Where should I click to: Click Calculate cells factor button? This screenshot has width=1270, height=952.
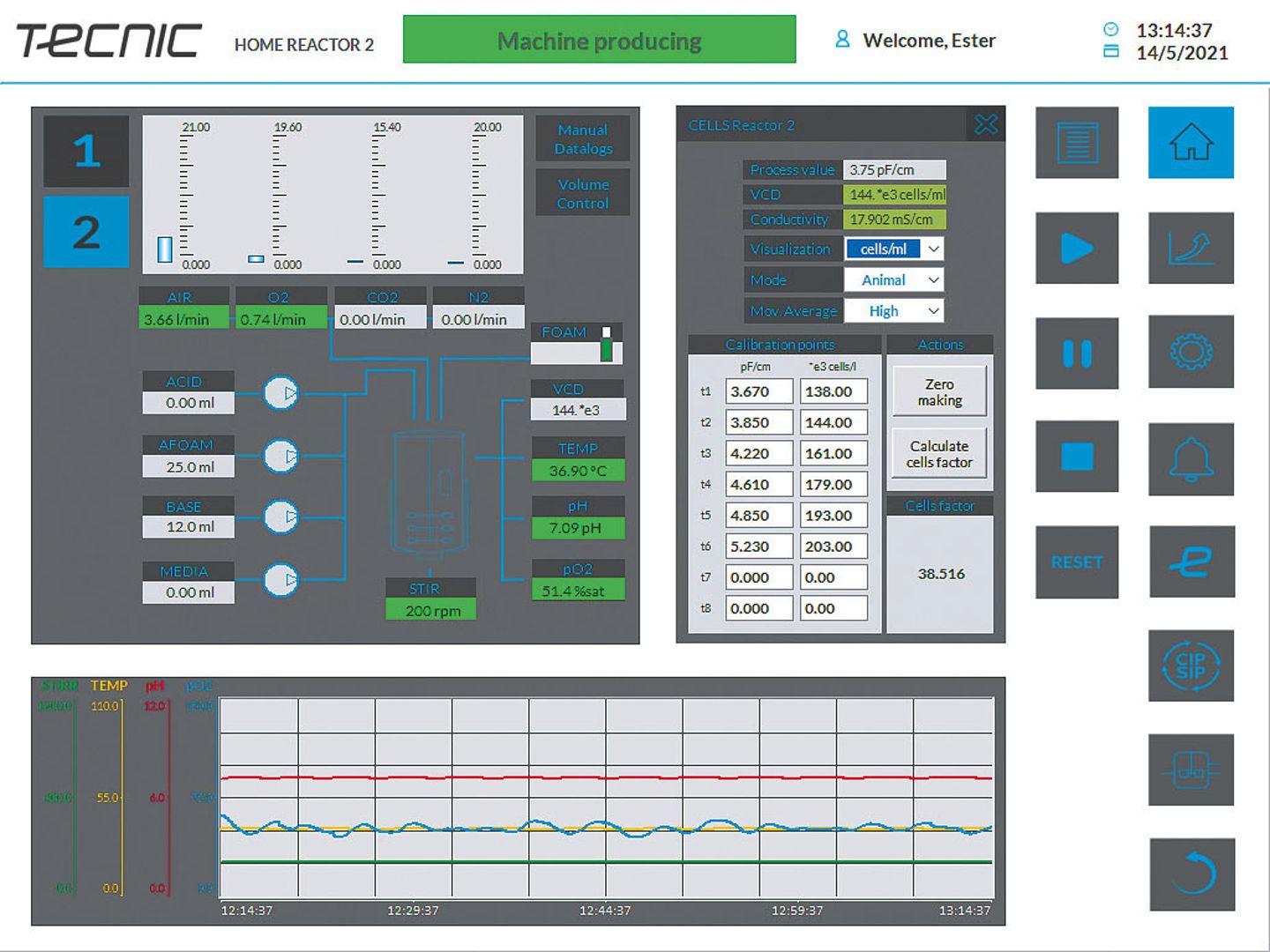tap(939, 454)
